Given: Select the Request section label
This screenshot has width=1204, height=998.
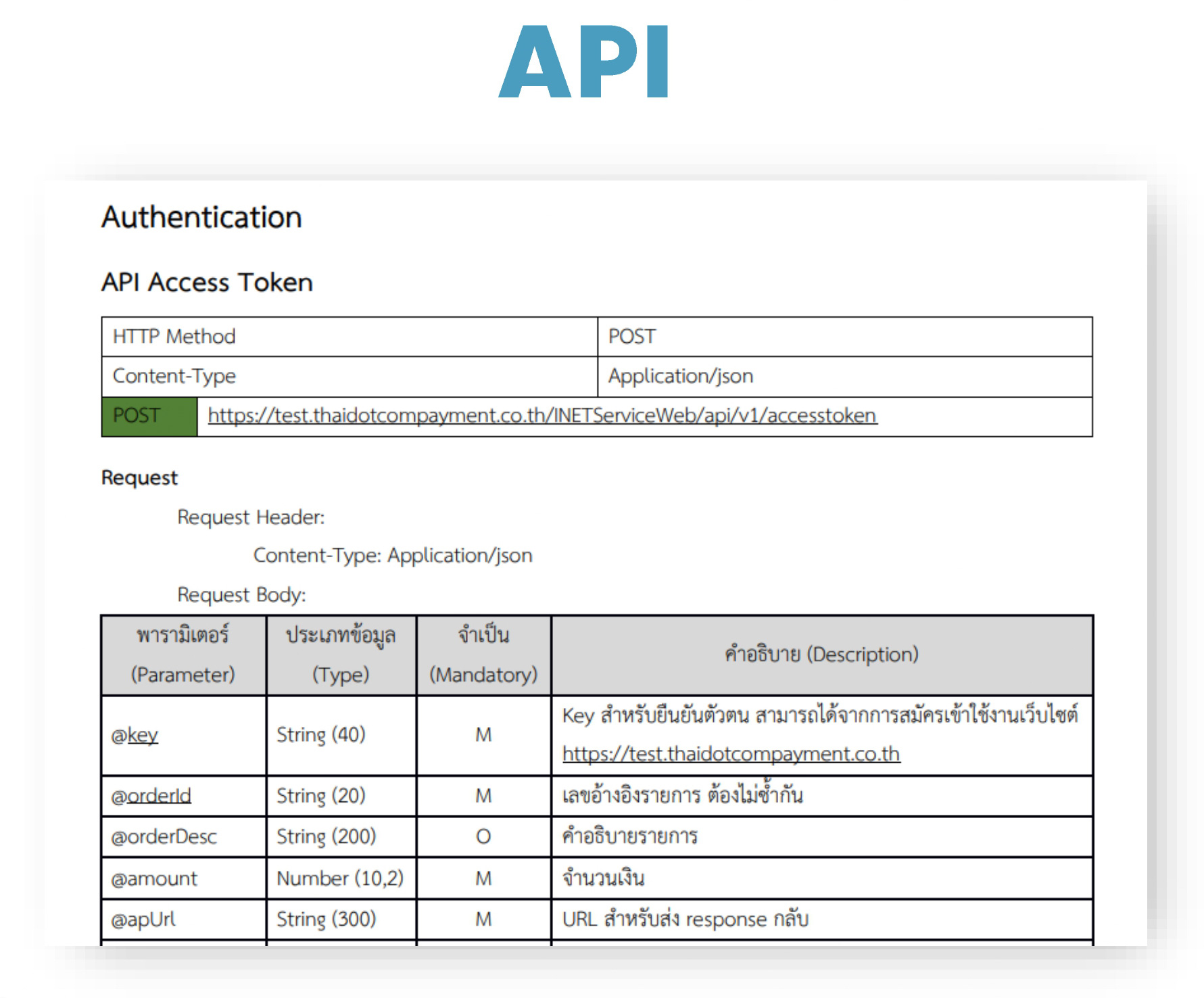Looking at the screenshot, I should point(139,478).
